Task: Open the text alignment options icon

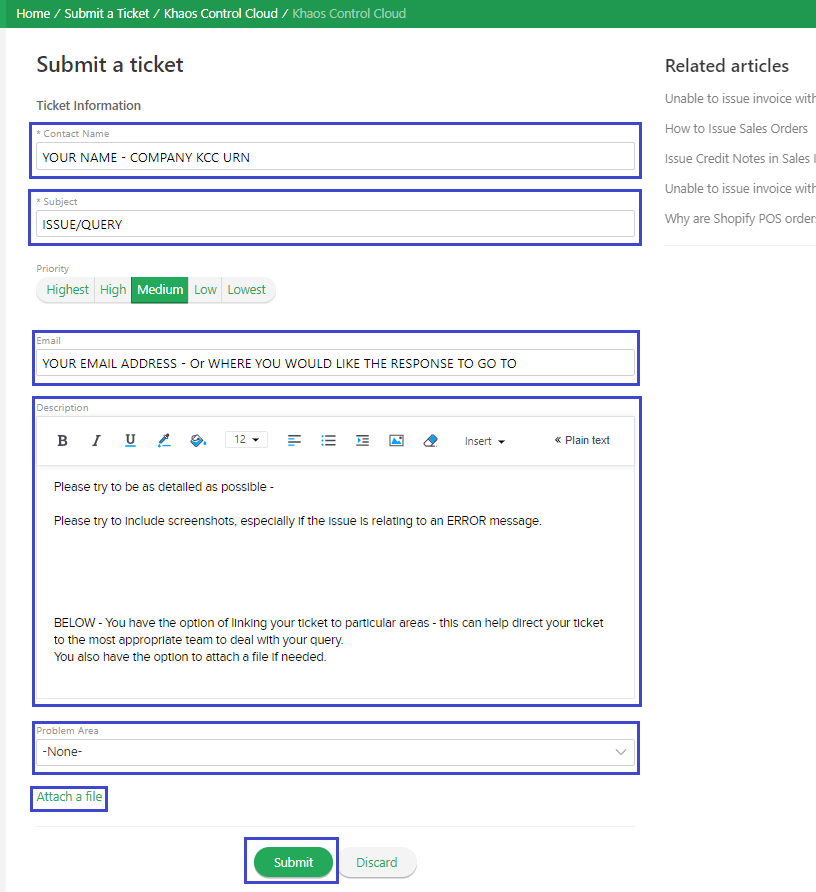Action: point(294,441)
